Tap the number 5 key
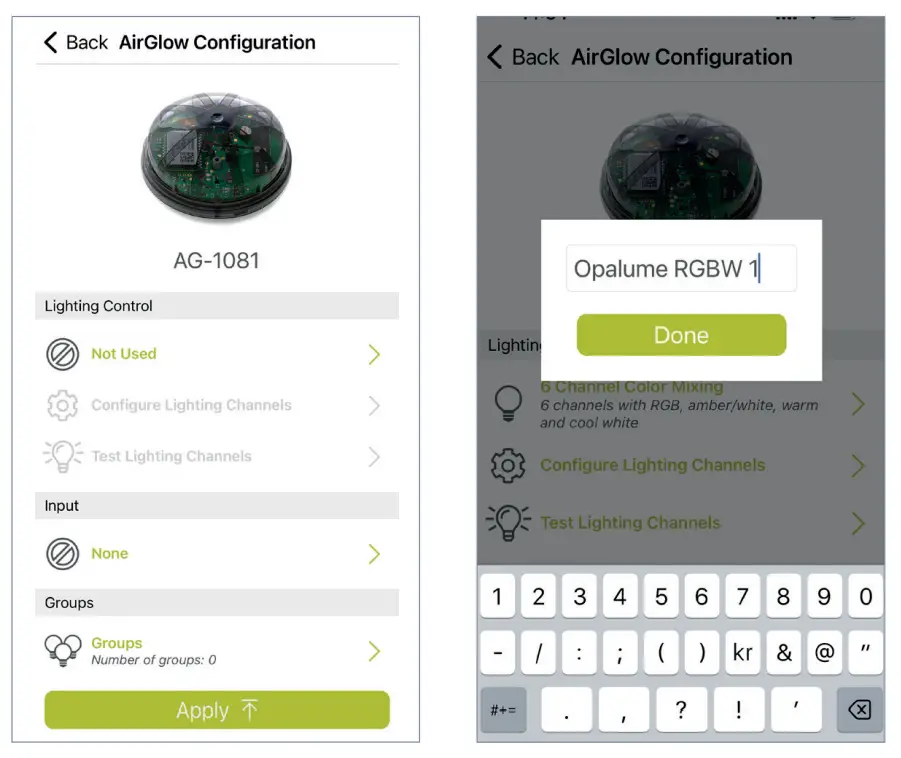This screenshot has height=758, width=901. pyautogui.click(x=661, y=596)
